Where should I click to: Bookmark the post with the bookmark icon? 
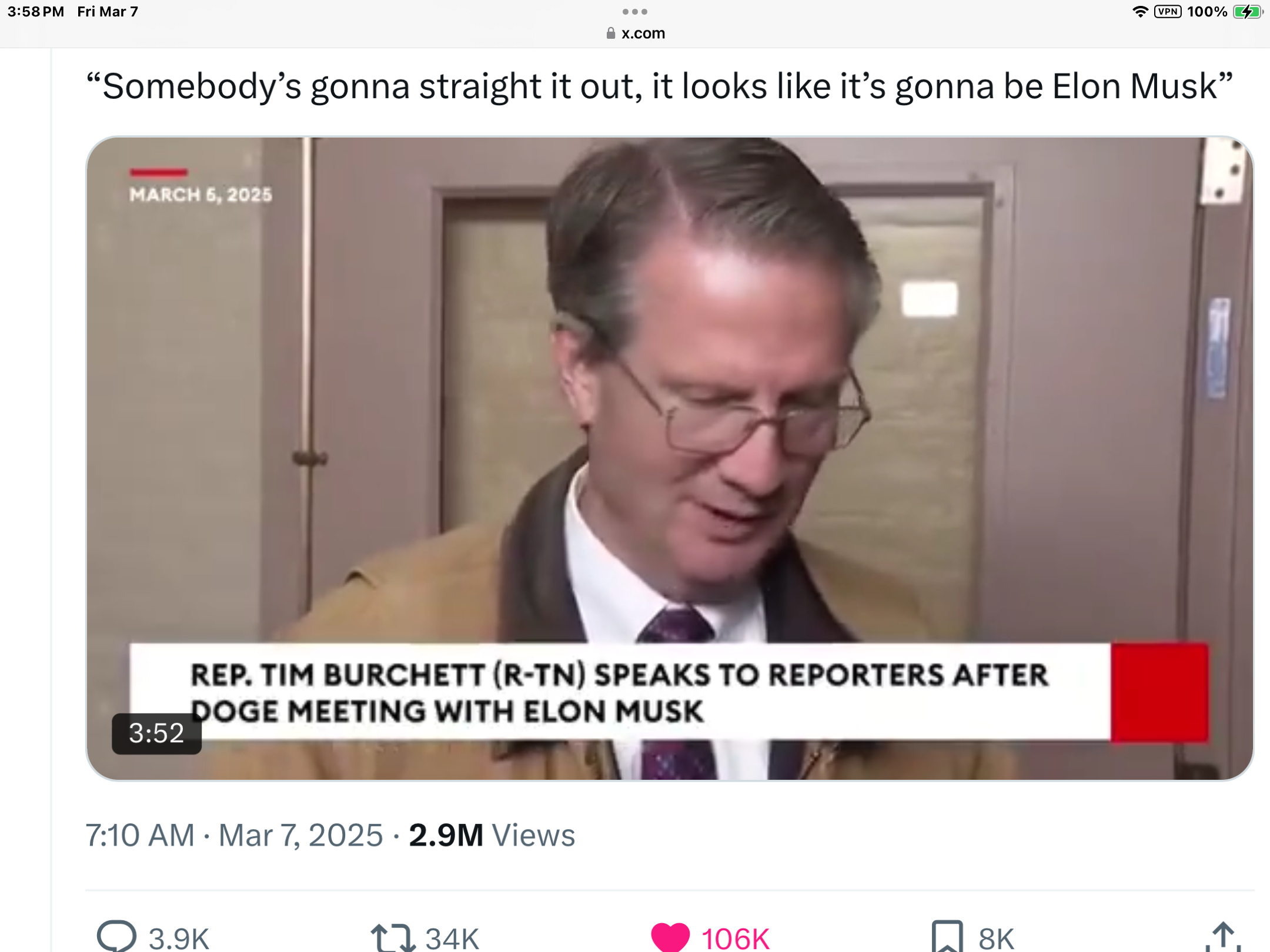point(947,937)
